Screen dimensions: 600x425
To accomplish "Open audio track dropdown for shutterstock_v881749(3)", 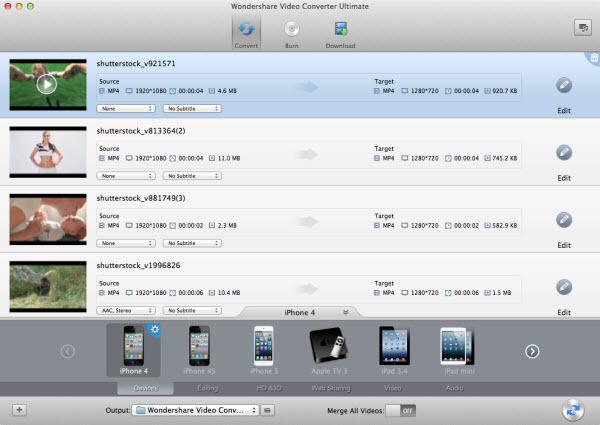I will point(126,243).
